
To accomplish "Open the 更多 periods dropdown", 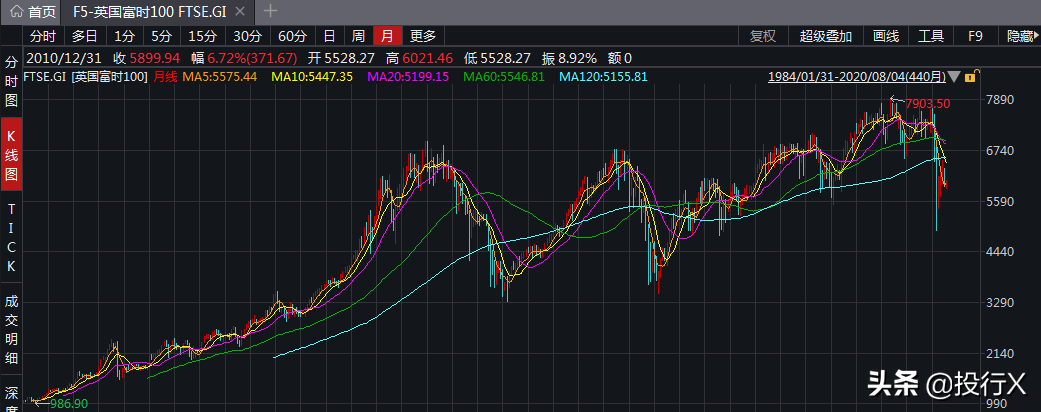I will coord(423,36).
